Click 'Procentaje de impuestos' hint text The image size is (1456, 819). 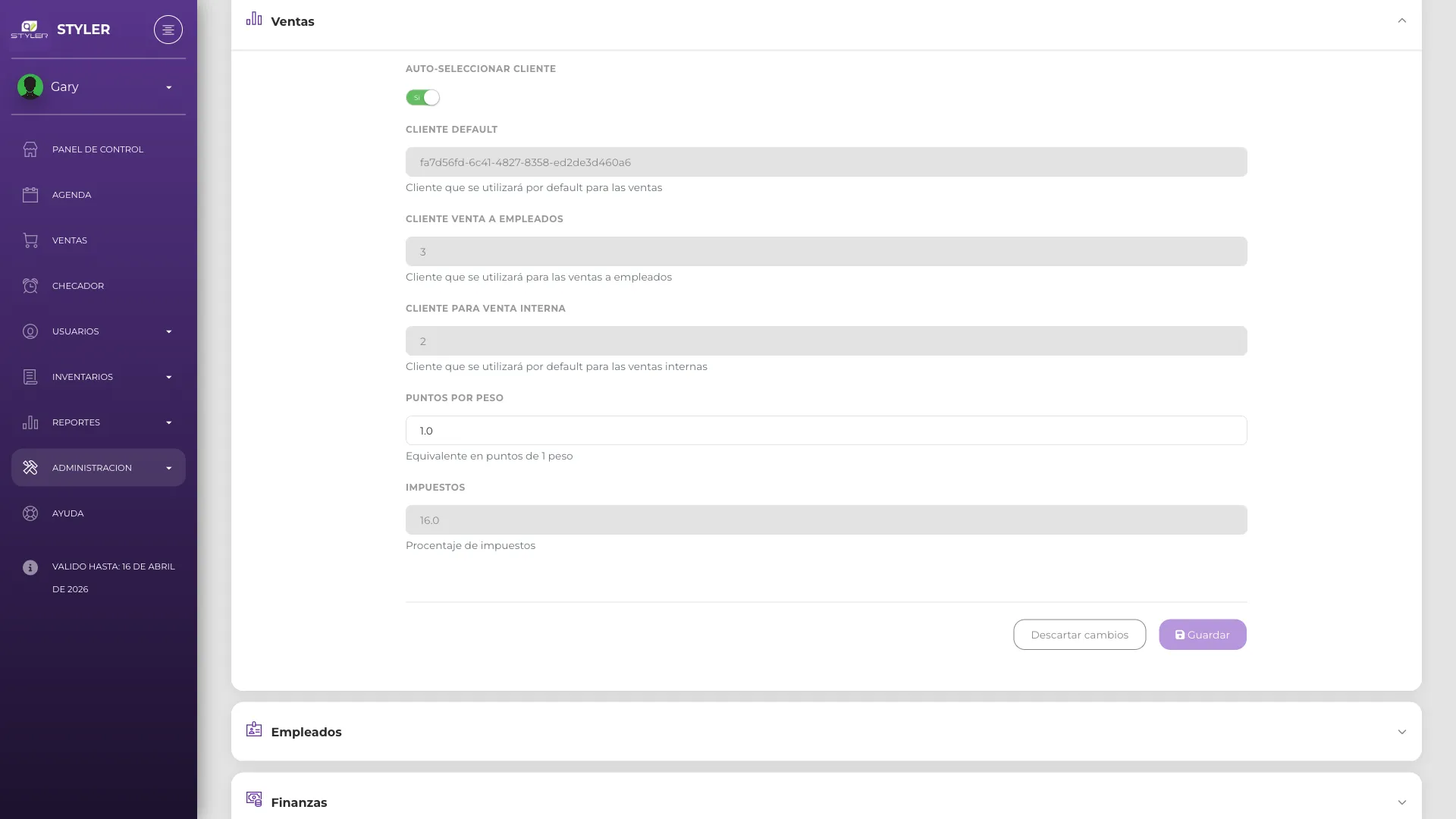(470, 545)
